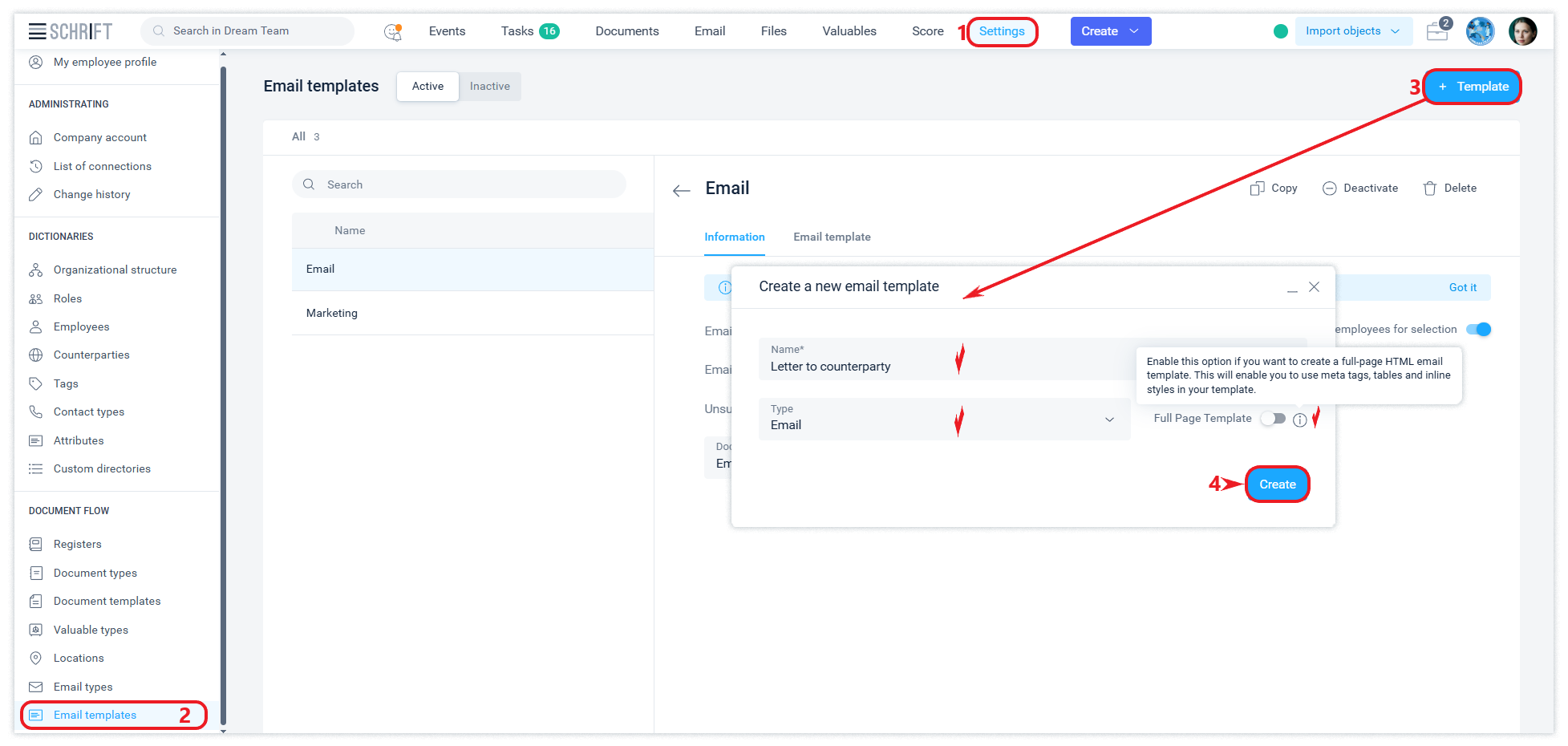Switch to the Email template tab
The width and height of the screenshot is (1568, 746).
point(832,237)
